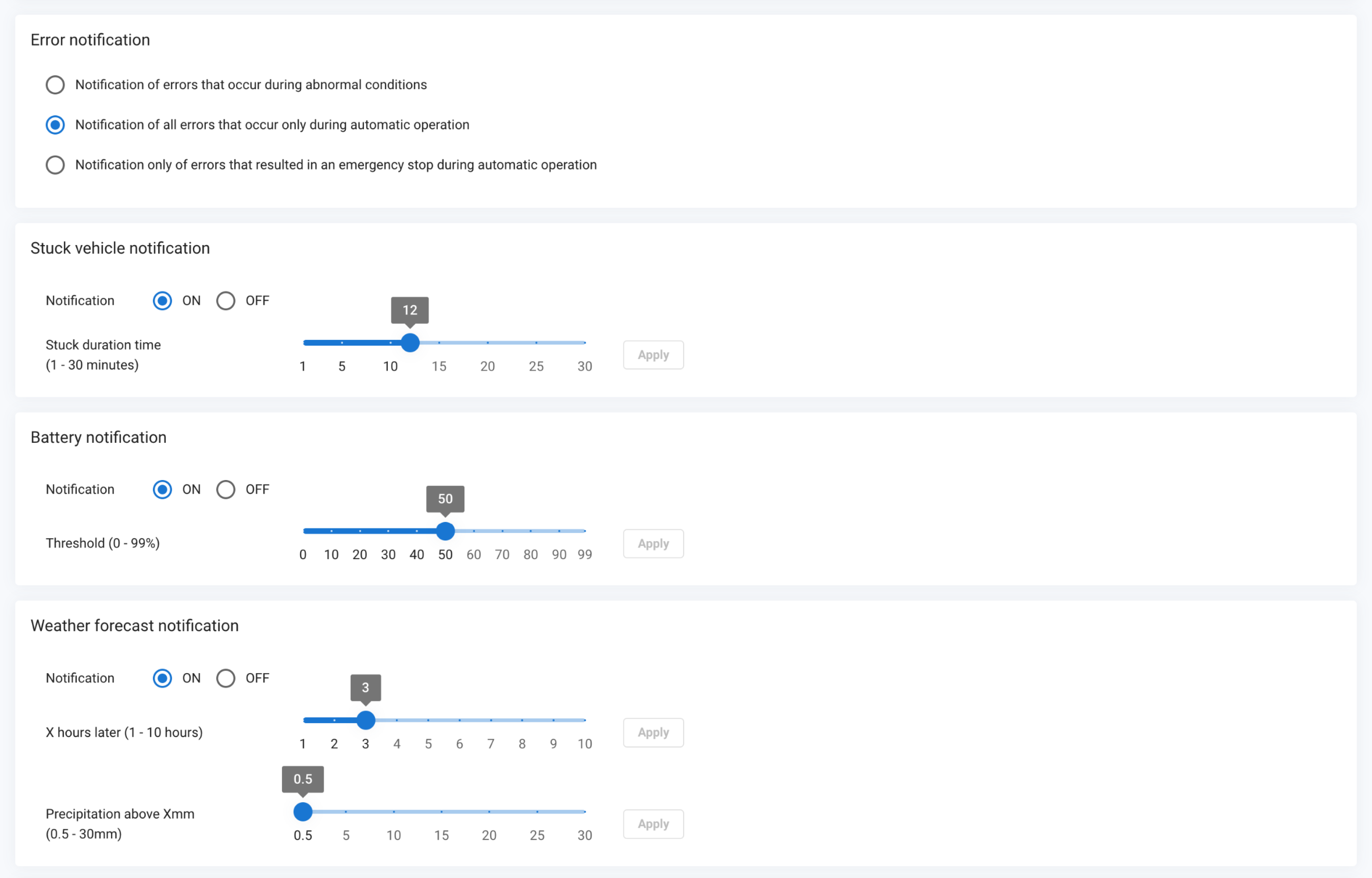Set stuck duration slider to 20 mark
The width and height of the screenshot is (1372, 878).
click(x=488, y=343)
